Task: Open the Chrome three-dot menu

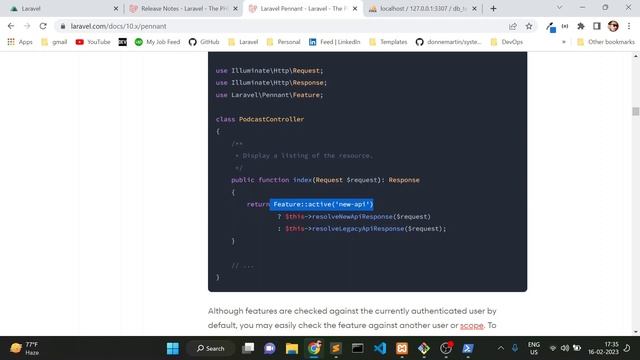Action: click(629, 26)
